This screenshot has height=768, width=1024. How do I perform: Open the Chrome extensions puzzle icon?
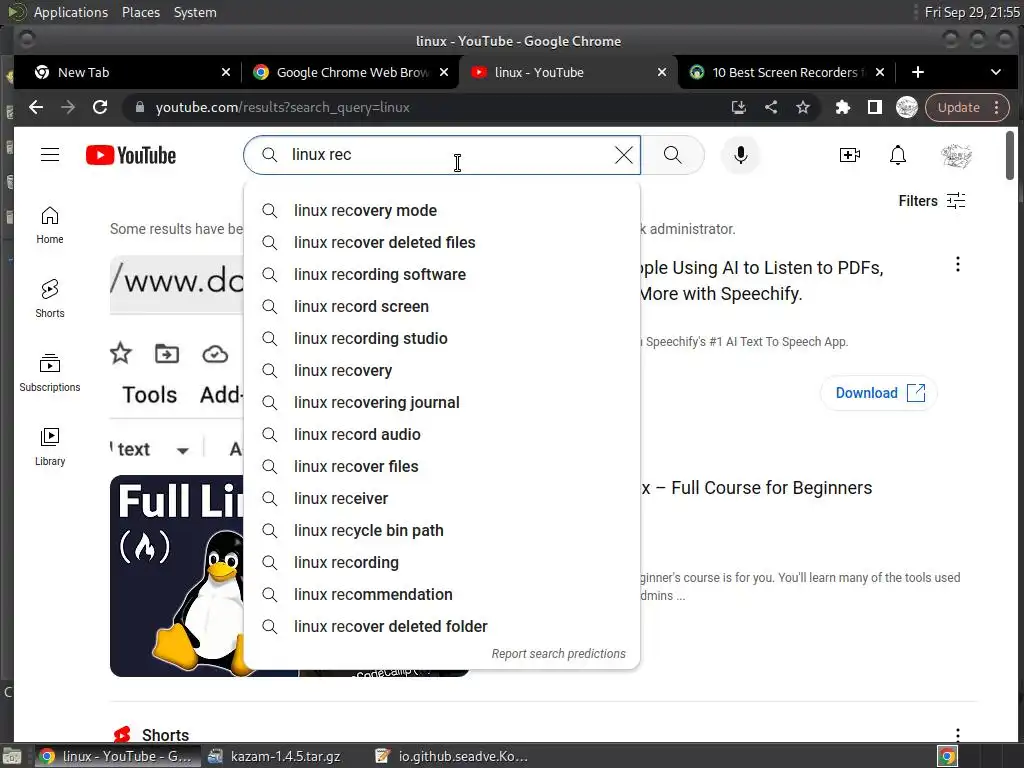point(842,107)
